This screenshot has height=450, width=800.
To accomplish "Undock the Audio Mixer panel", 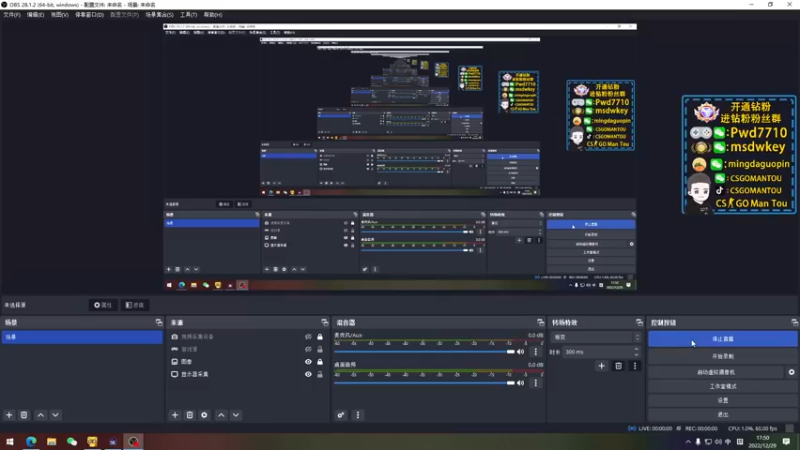I will point(540,322).
